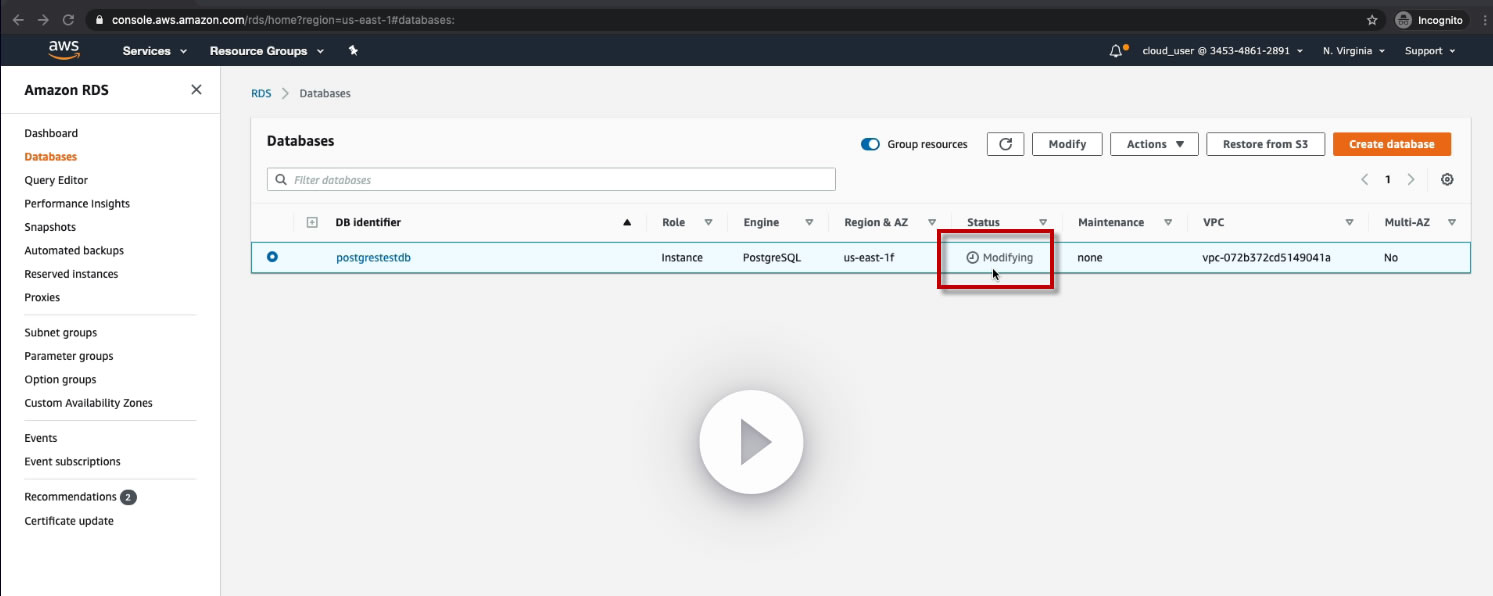Open Subnet groups in the sidebar
The height and width of the screenshot is (596, 1493).
61,332
